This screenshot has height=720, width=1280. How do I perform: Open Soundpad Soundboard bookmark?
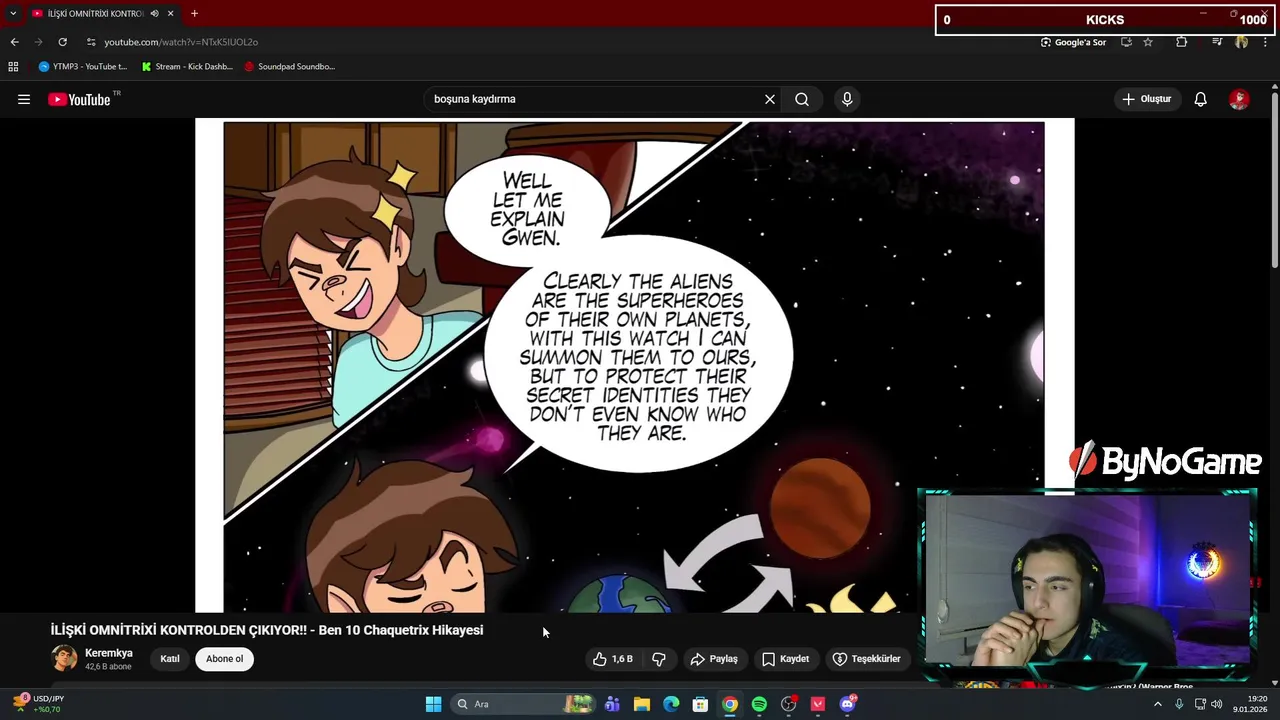[290, 67]
